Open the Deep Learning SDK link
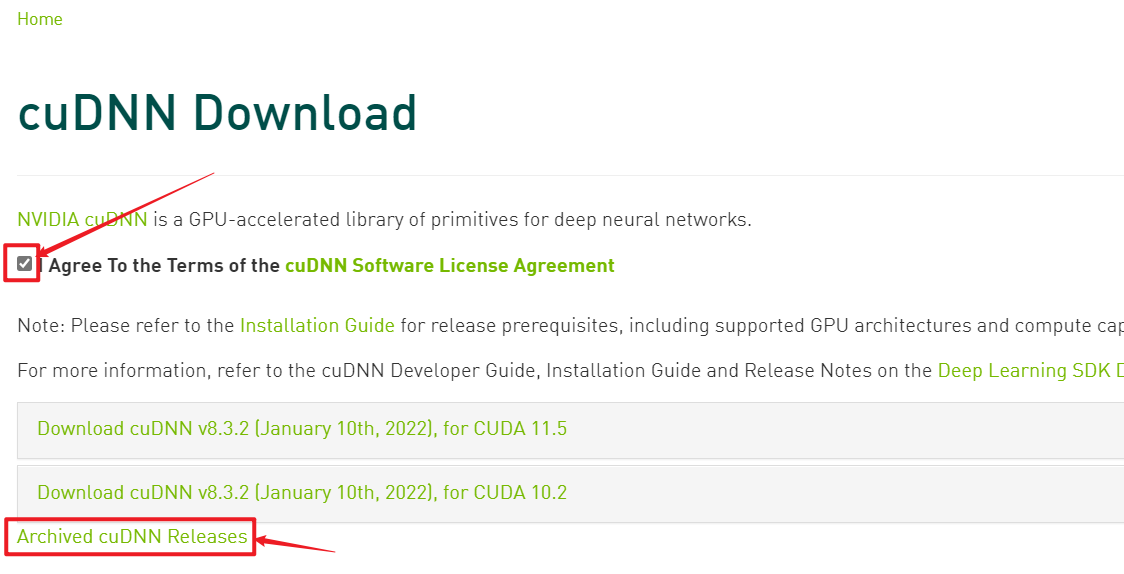 pyautogui.click(x=1031, y=370)
